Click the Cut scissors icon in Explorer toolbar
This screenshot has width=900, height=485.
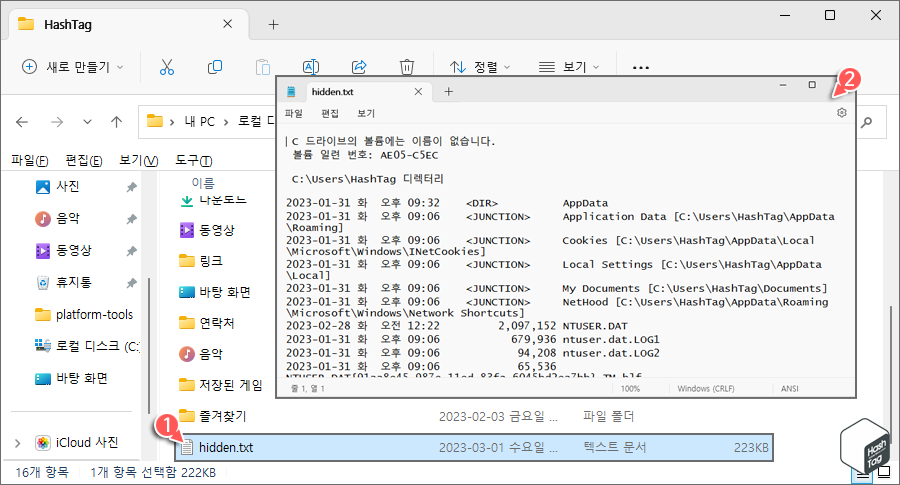(x=167, y=67)
